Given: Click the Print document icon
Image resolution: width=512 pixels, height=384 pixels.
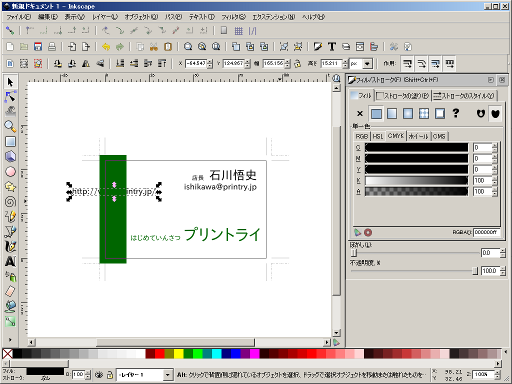Looking at the screenshot, I should click(x=52, y=47).
